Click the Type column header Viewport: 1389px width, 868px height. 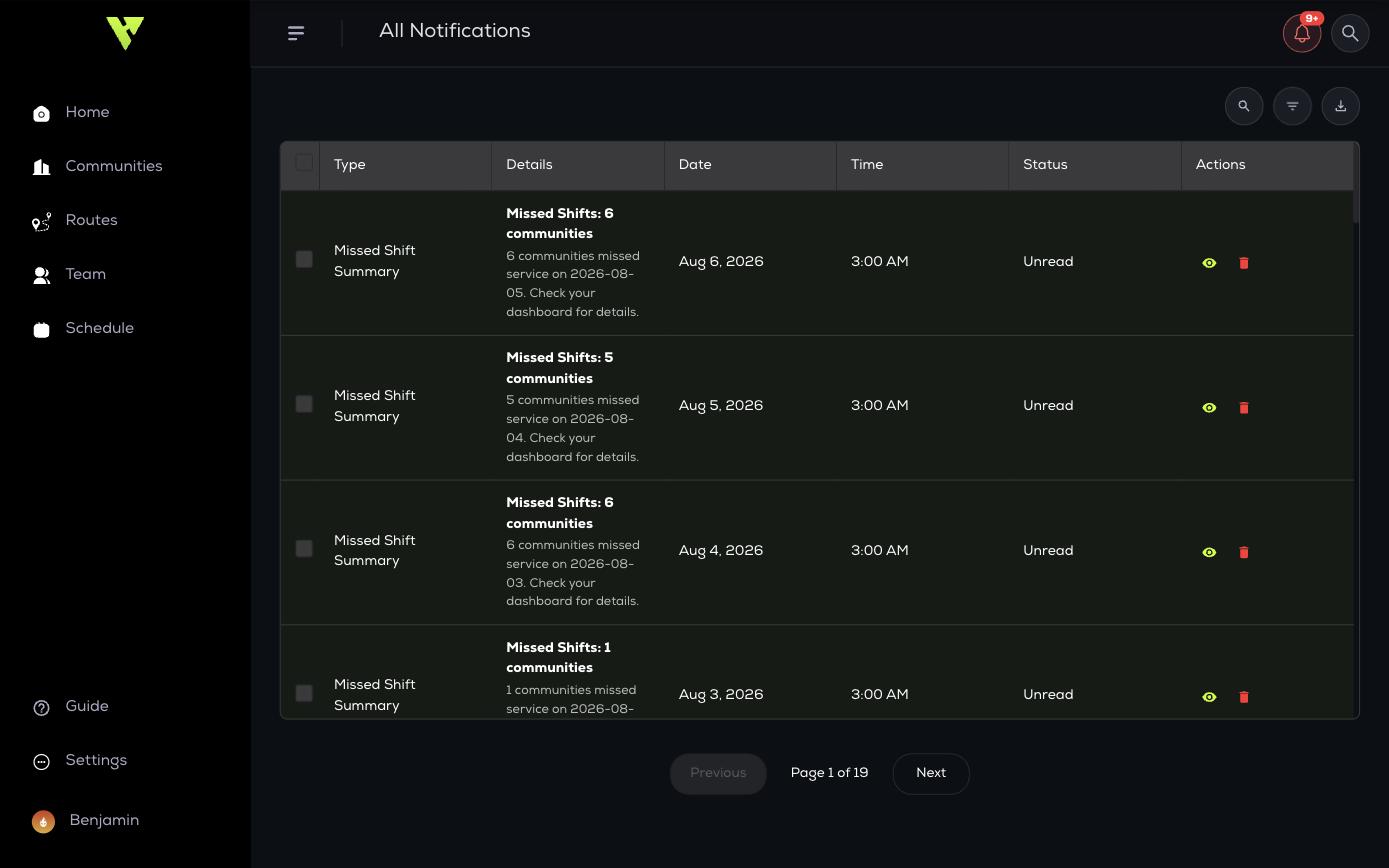point(405,165)
